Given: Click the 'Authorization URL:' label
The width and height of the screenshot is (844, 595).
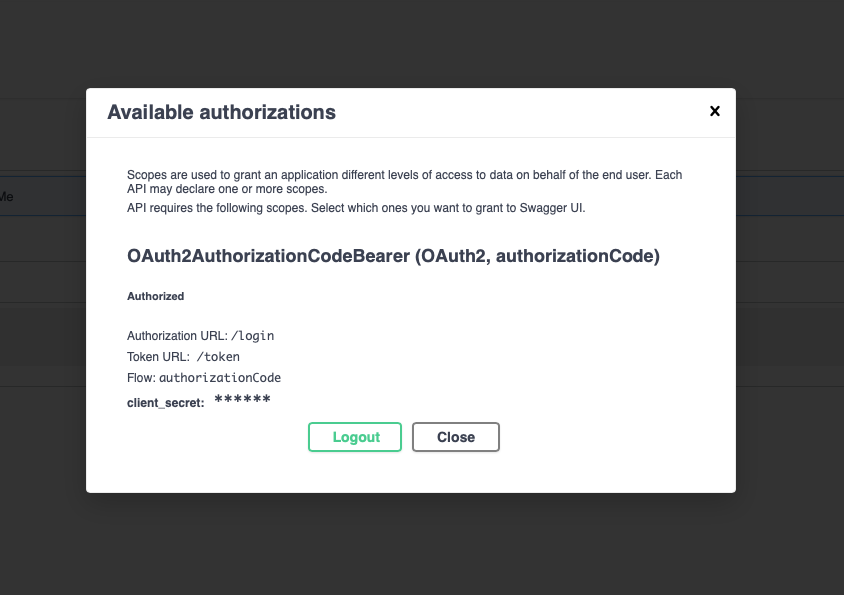Looking at the screenshot, I should 177,336.
